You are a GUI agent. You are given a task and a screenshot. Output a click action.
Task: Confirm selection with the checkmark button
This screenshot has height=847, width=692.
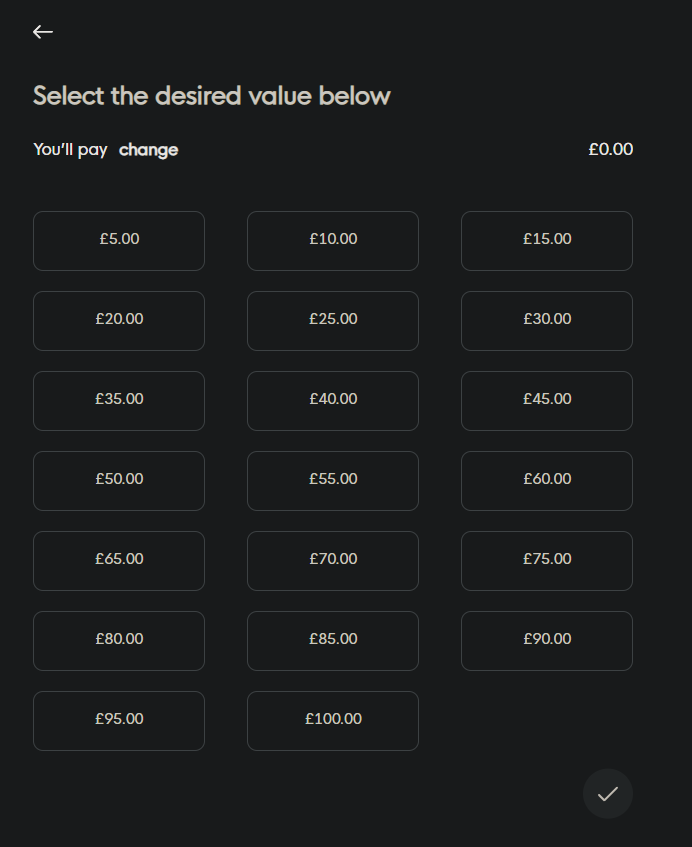[607, 794]
